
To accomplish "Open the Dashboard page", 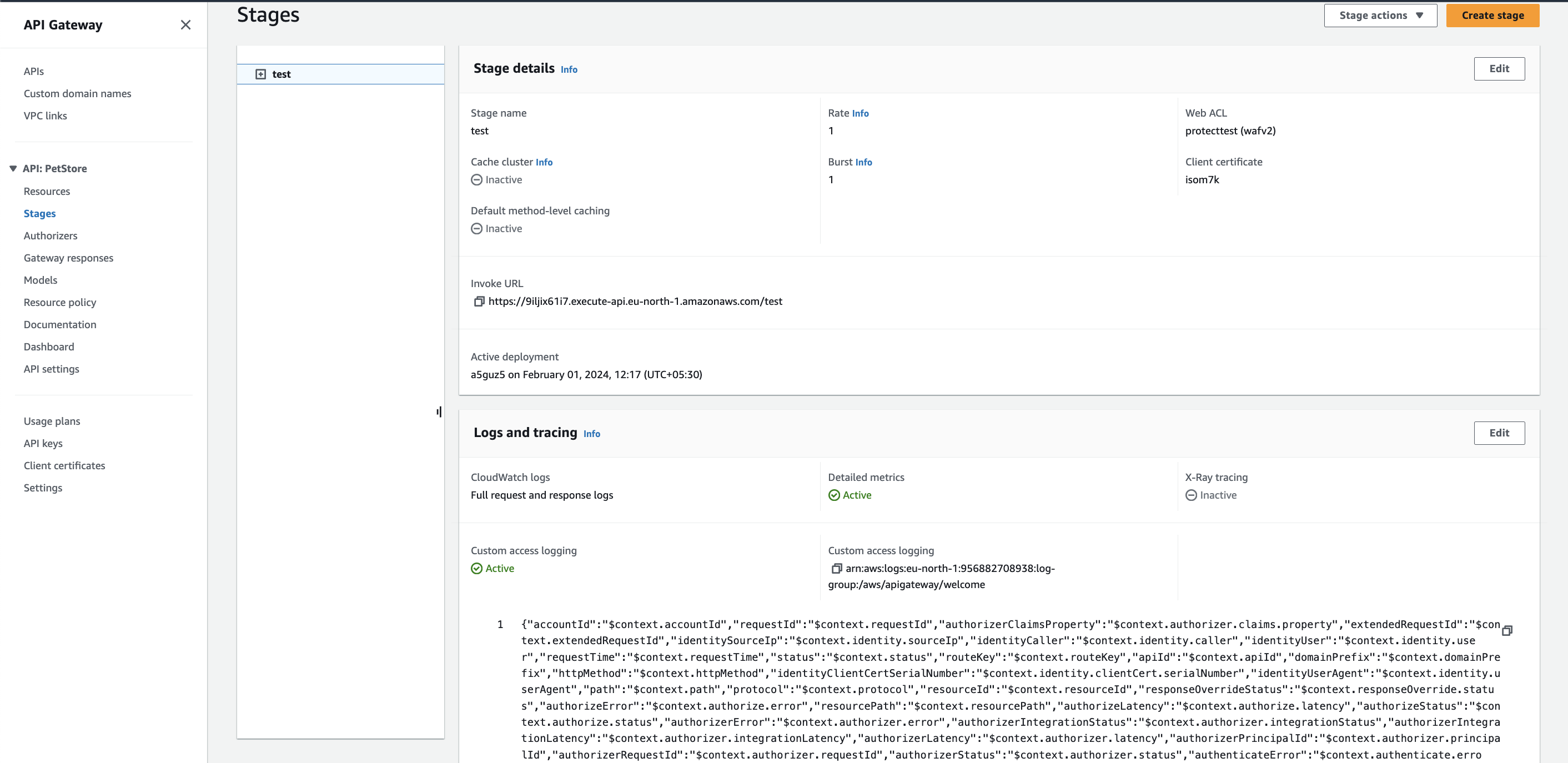I will (49, 347).
